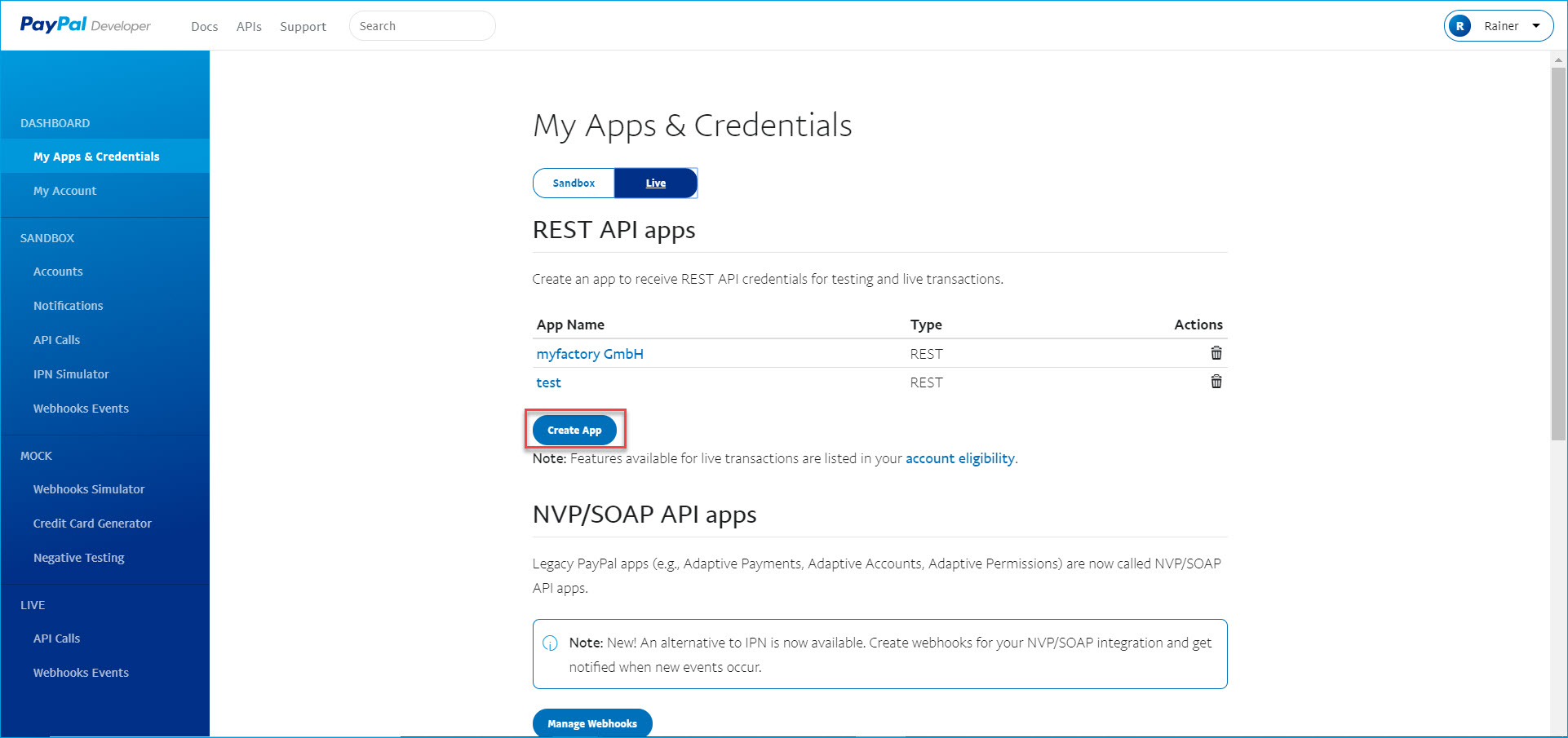The width and height of the screenshot is (1568, 738).
Task: Click trash icon for test app
Action: (1216, 382)
